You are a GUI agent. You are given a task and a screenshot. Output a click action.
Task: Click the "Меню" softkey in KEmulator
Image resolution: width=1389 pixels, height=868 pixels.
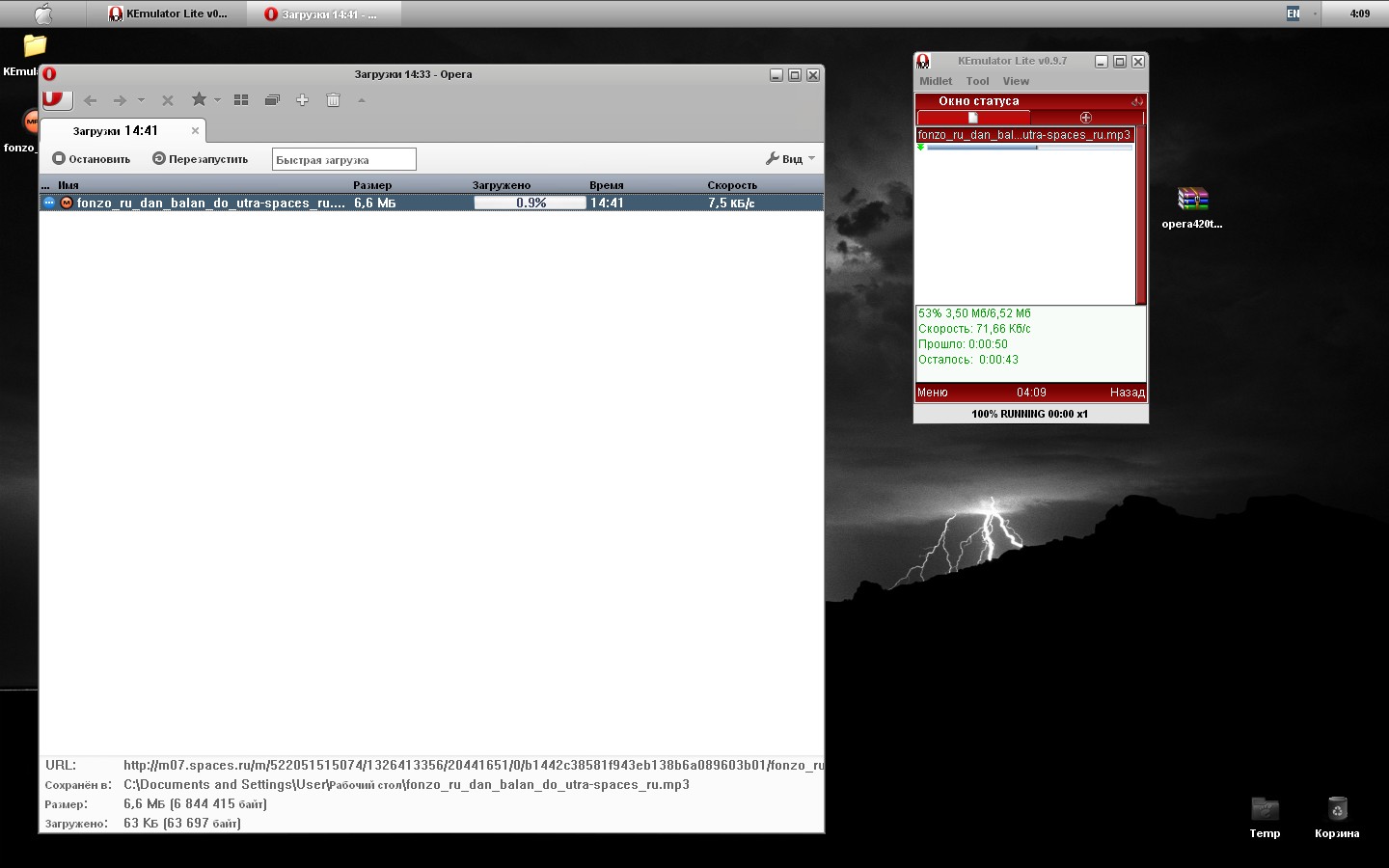tap(933, 393)
